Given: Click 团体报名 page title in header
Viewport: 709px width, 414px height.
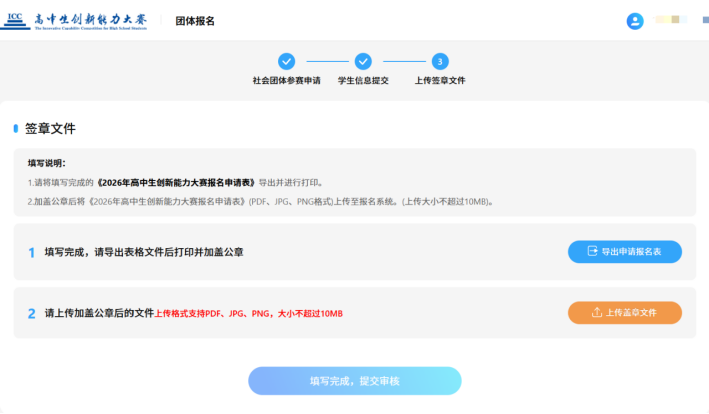Looking at the screenshot, I should [x=195, y=21].
